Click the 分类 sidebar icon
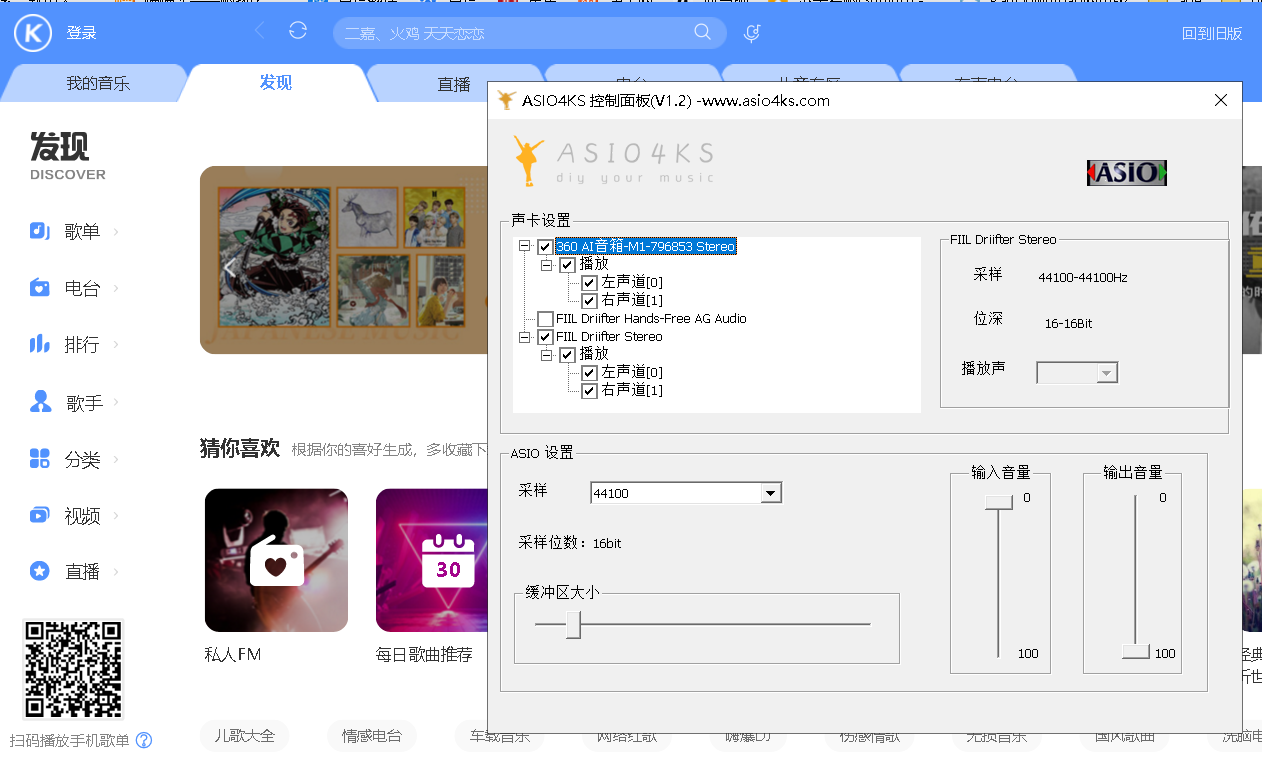Image resolution: width=1262 pixels, height=773 pixels. point(40,459)
